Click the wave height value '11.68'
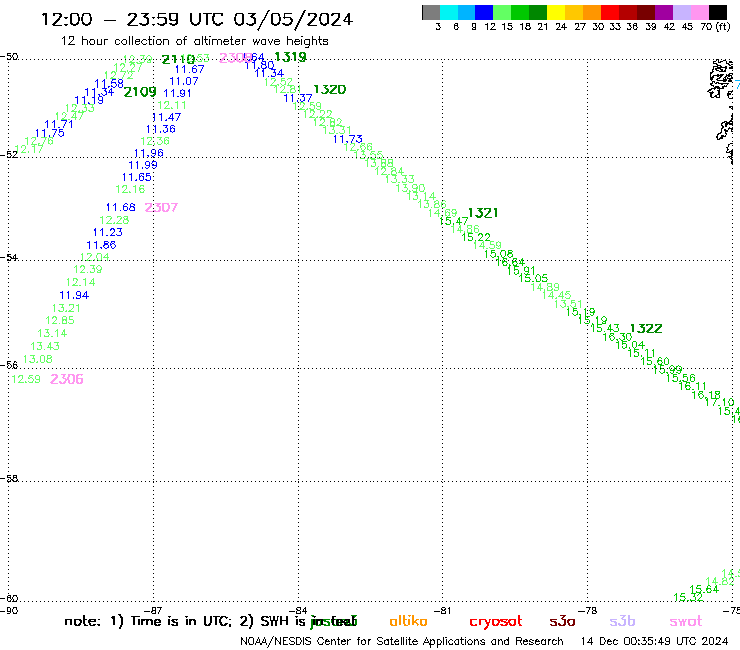 point(120,207)
